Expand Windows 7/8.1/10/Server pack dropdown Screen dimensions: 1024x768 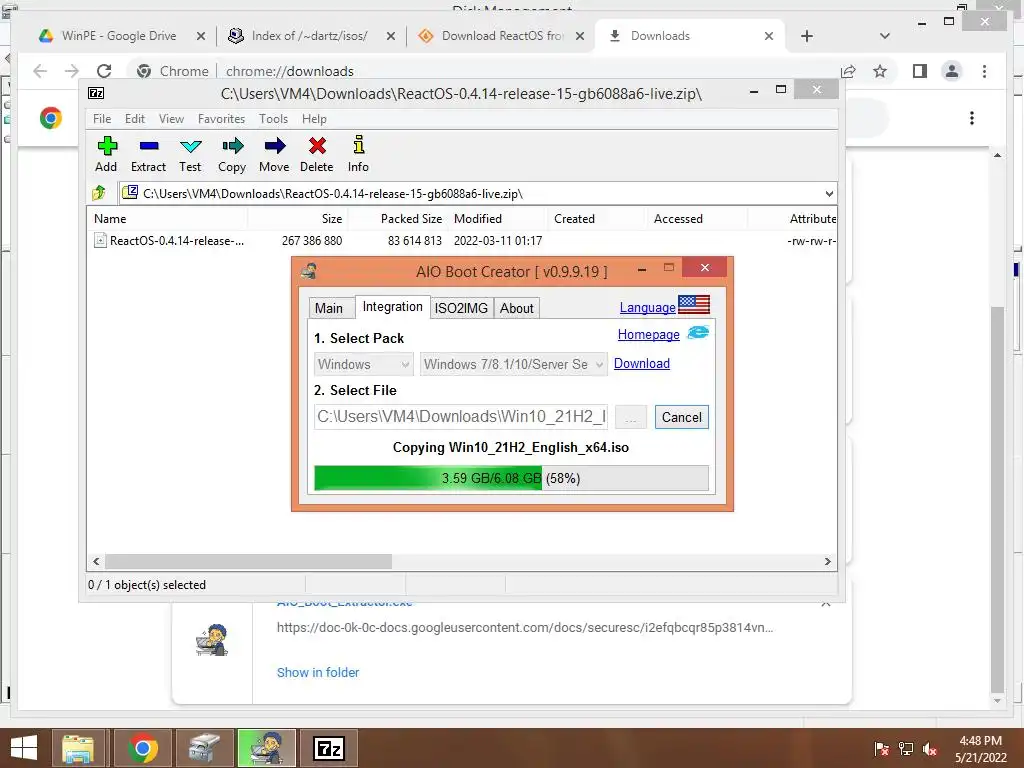pyautogui.click(x=513, y=364)
